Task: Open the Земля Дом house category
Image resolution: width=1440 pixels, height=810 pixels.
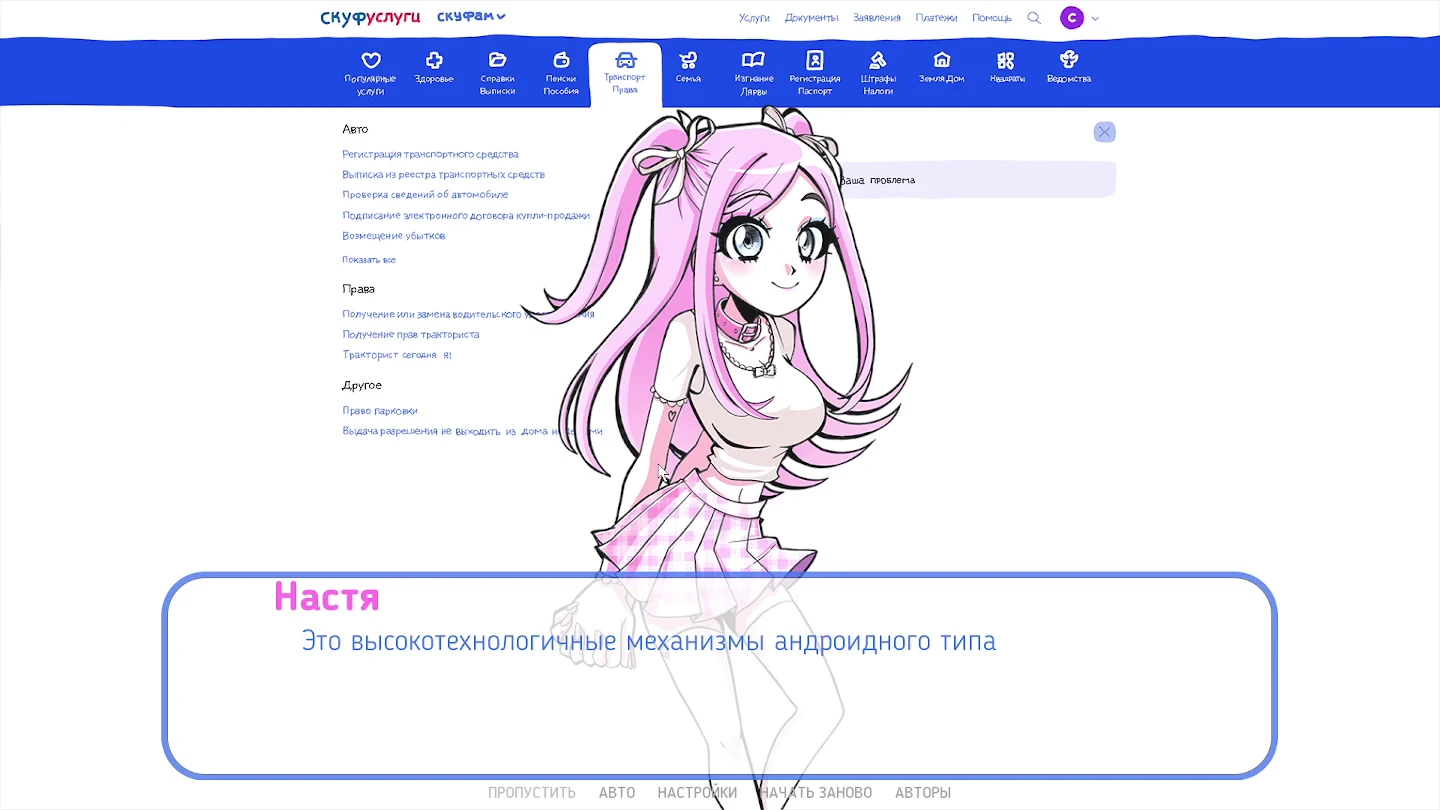Action: tap(941, 68)
